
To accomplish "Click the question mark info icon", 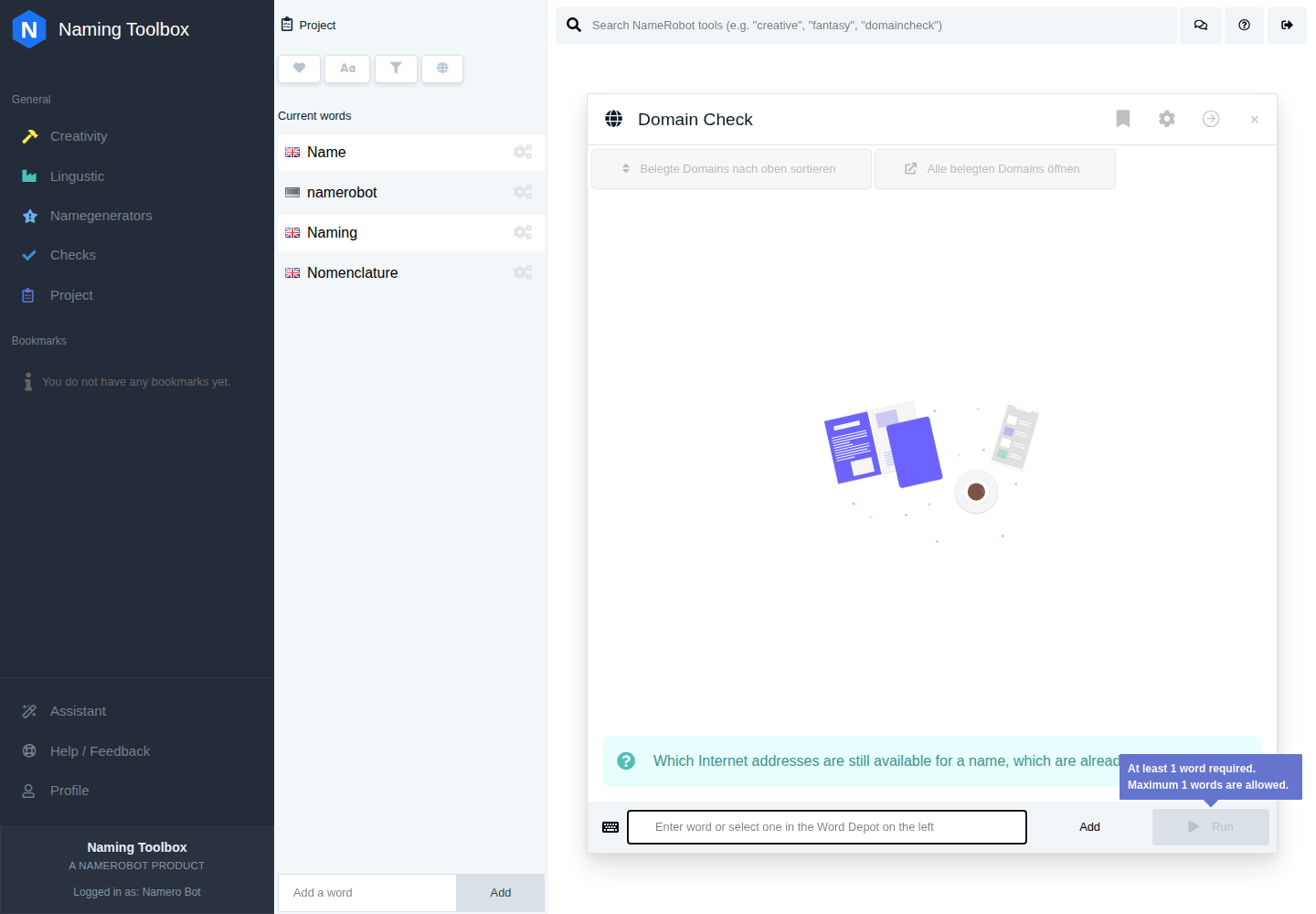I will (626, 761).
